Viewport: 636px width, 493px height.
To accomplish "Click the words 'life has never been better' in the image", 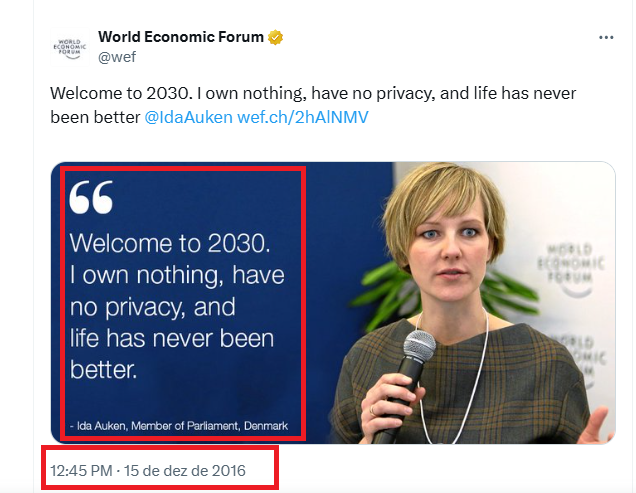I will coord(172,353).
